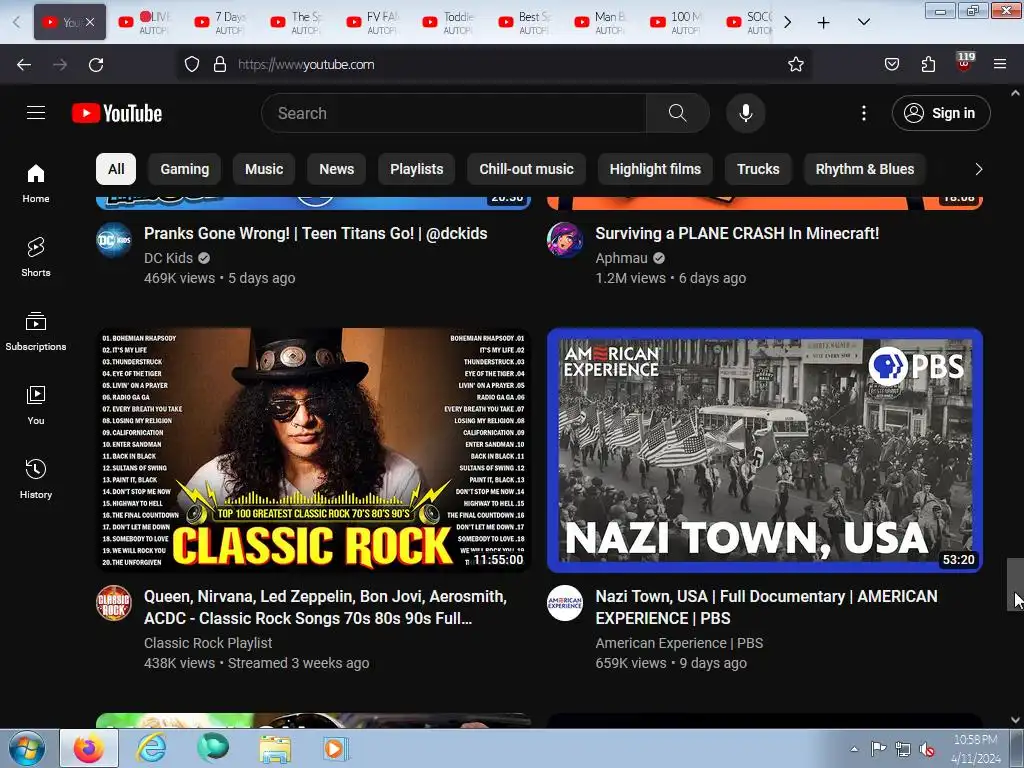Click the red extension badge showing 119
Screen dimensions: 1024x768
[965, 62]
